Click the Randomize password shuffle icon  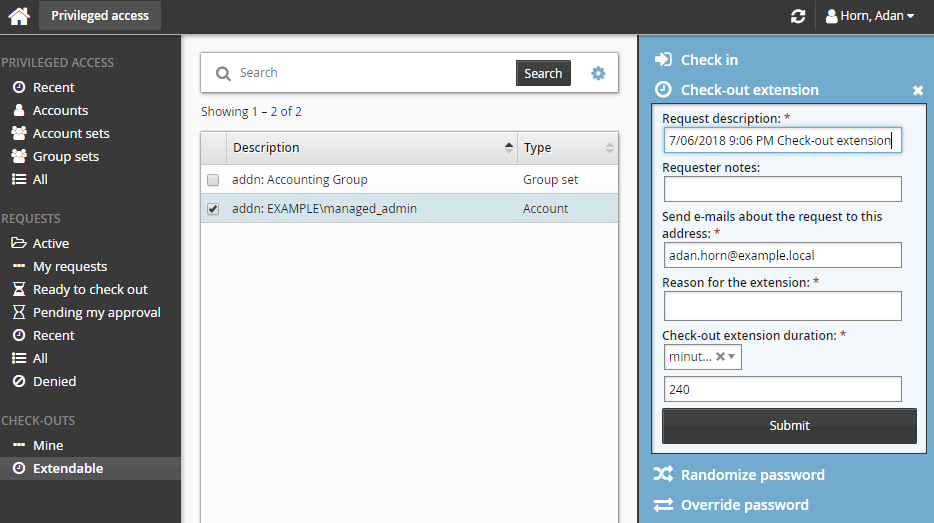pos(662,474)
